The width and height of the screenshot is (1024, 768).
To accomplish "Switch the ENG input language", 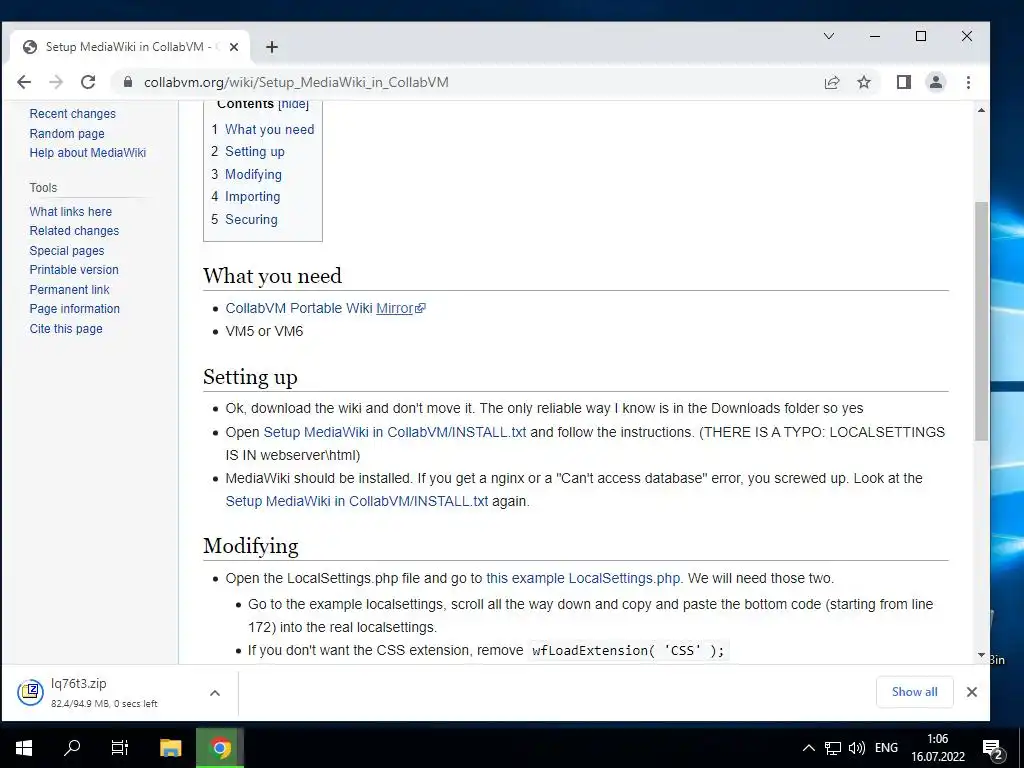I will (886, 748).
